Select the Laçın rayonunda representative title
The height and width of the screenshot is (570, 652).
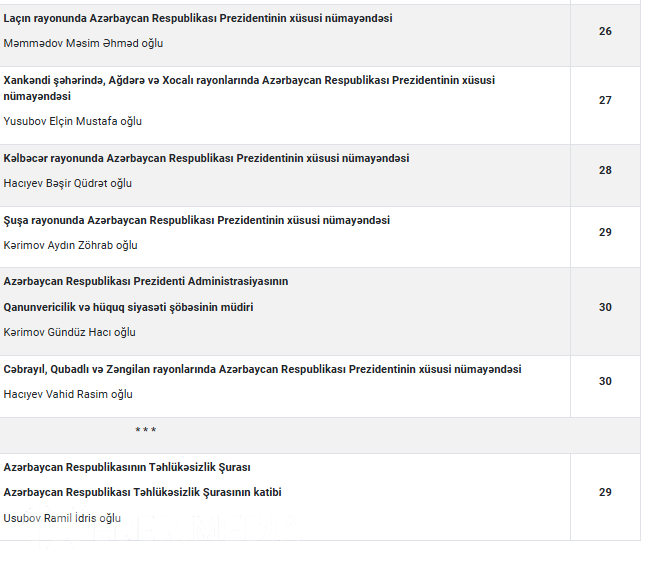point(198,19)
